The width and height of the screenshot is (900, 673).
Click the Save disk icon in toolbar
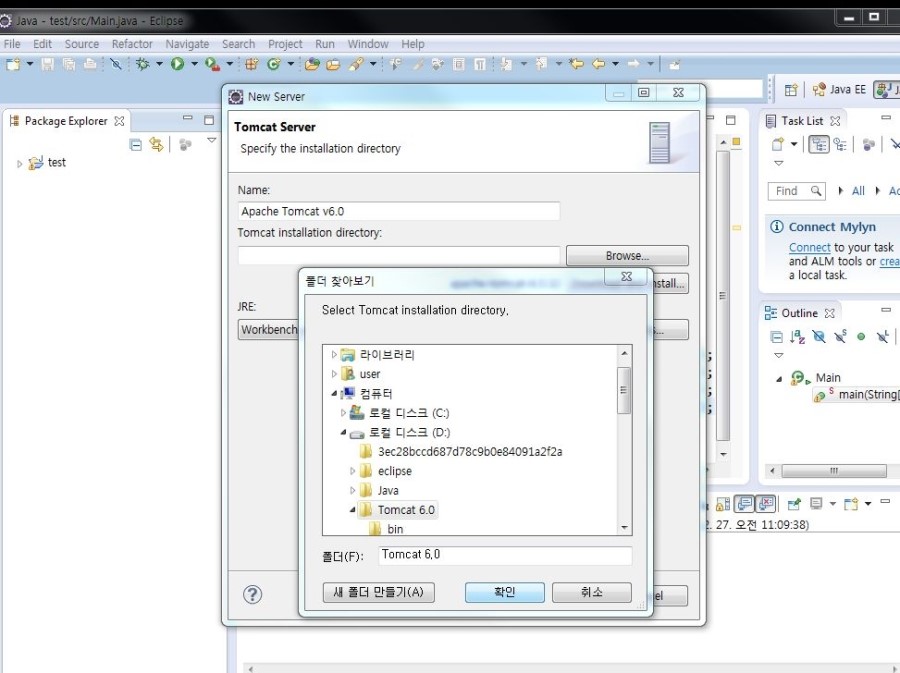coord(48,64)
